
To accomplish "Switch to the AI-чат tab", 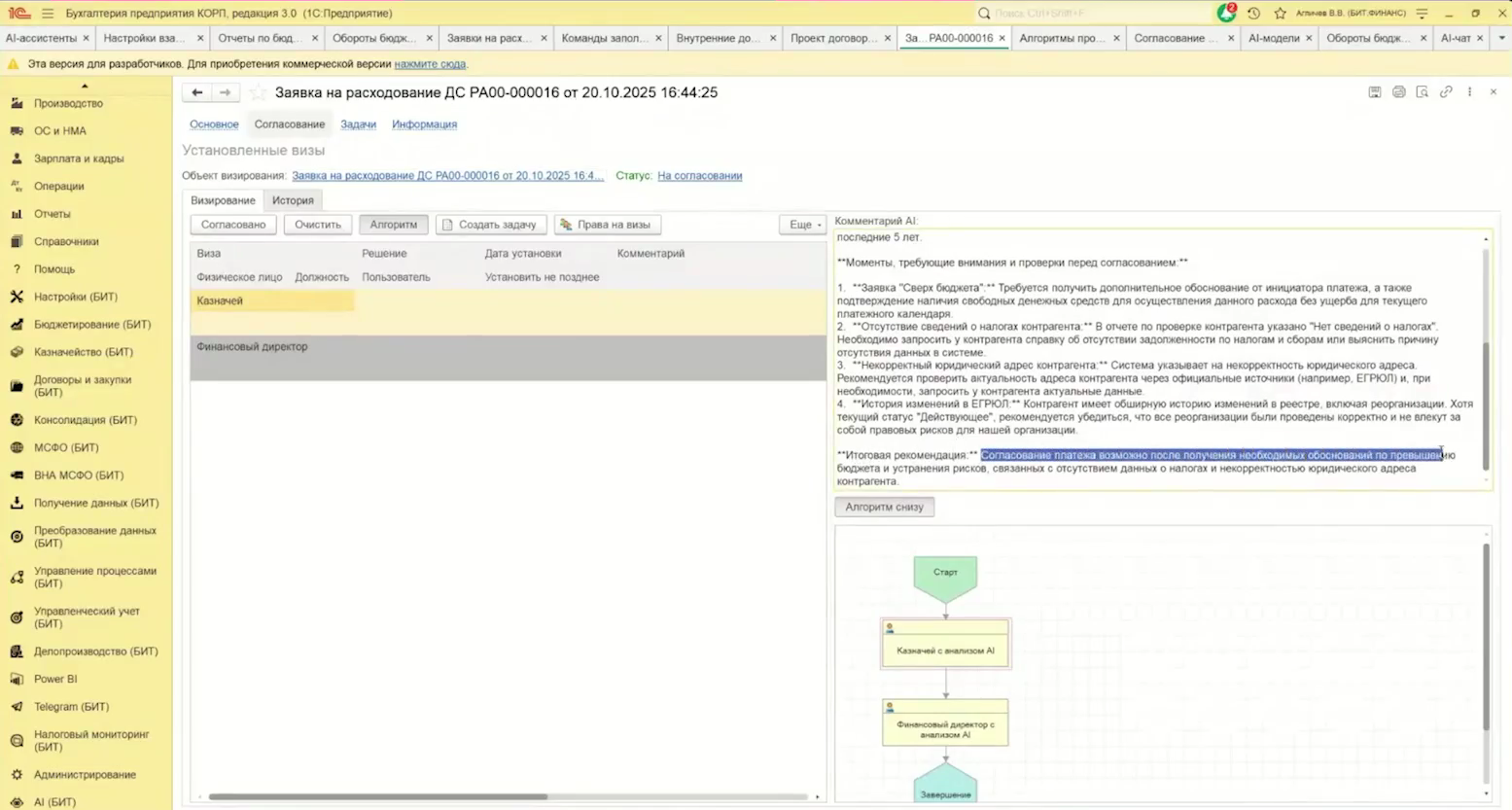I will click(1456, 38).
